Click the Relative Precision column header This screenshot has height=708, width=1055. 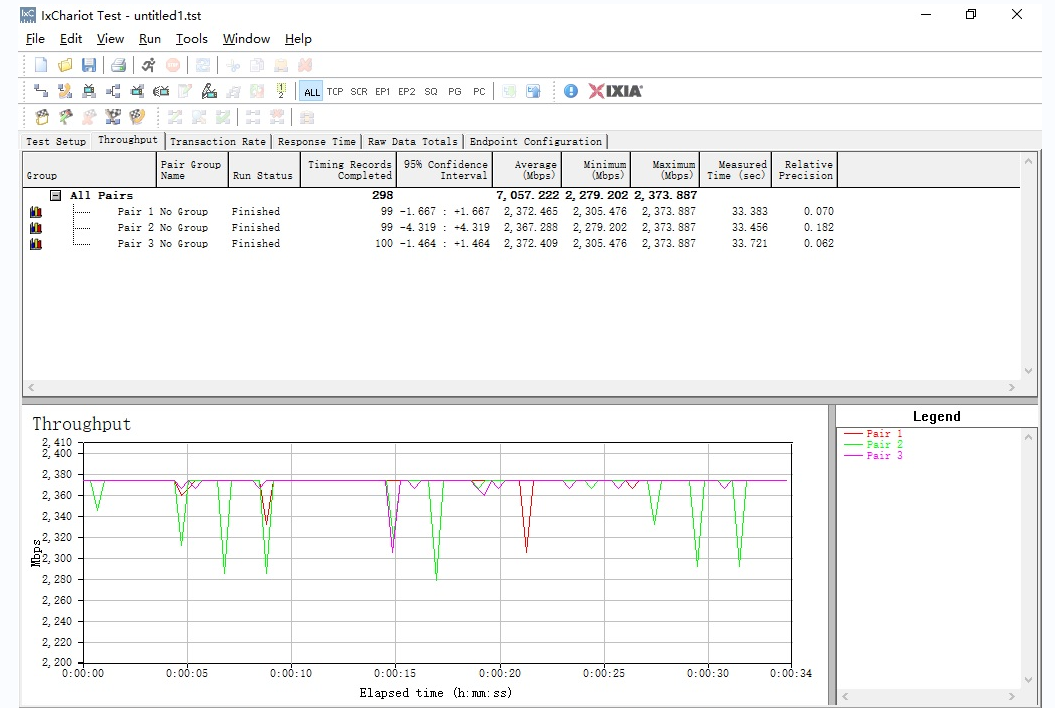(x=804, y=170)
